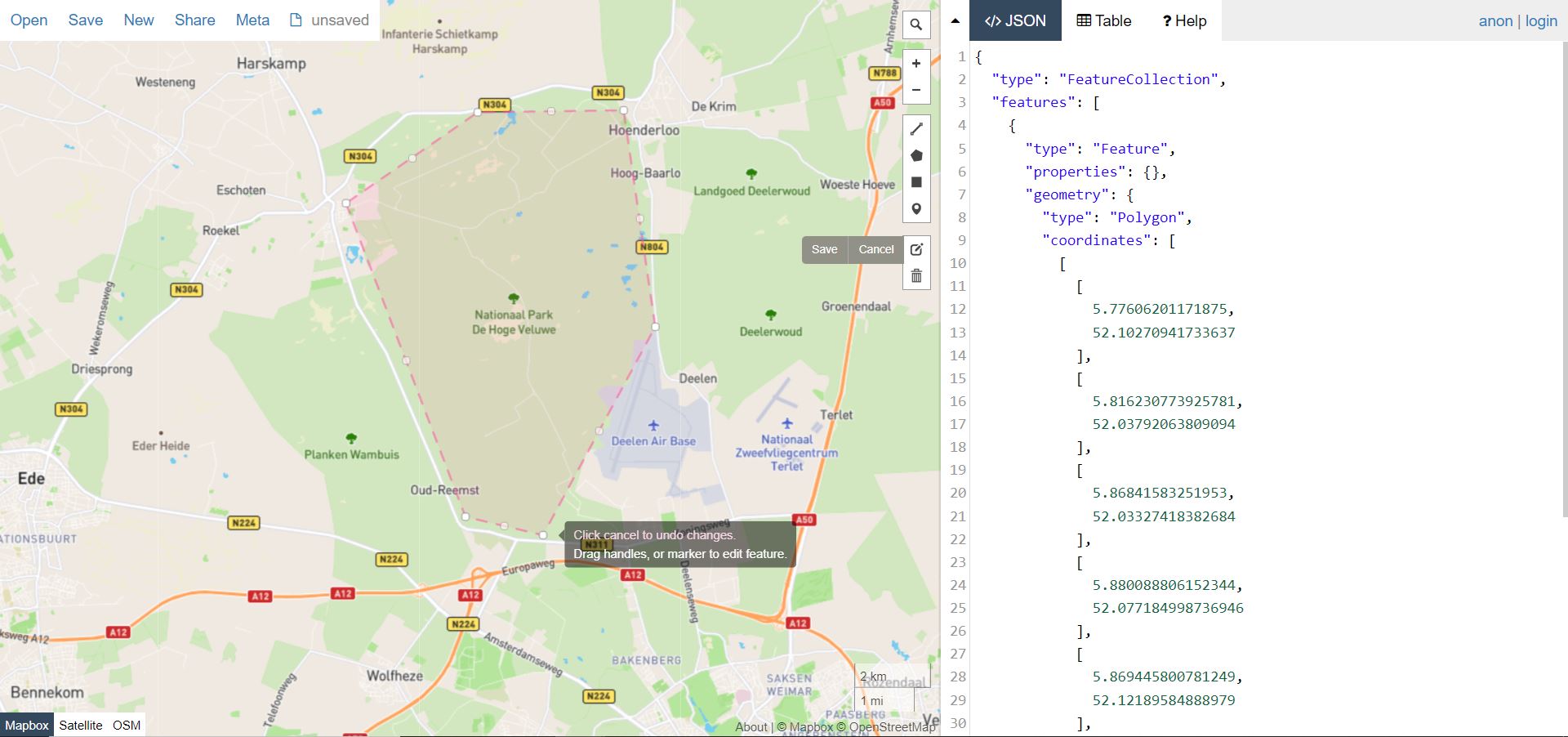Image resolution: width=1568 pixels, height=737 pixels.
Task: Click the "Polygon" type value in JSON
Action: [x=1147, y=217]
